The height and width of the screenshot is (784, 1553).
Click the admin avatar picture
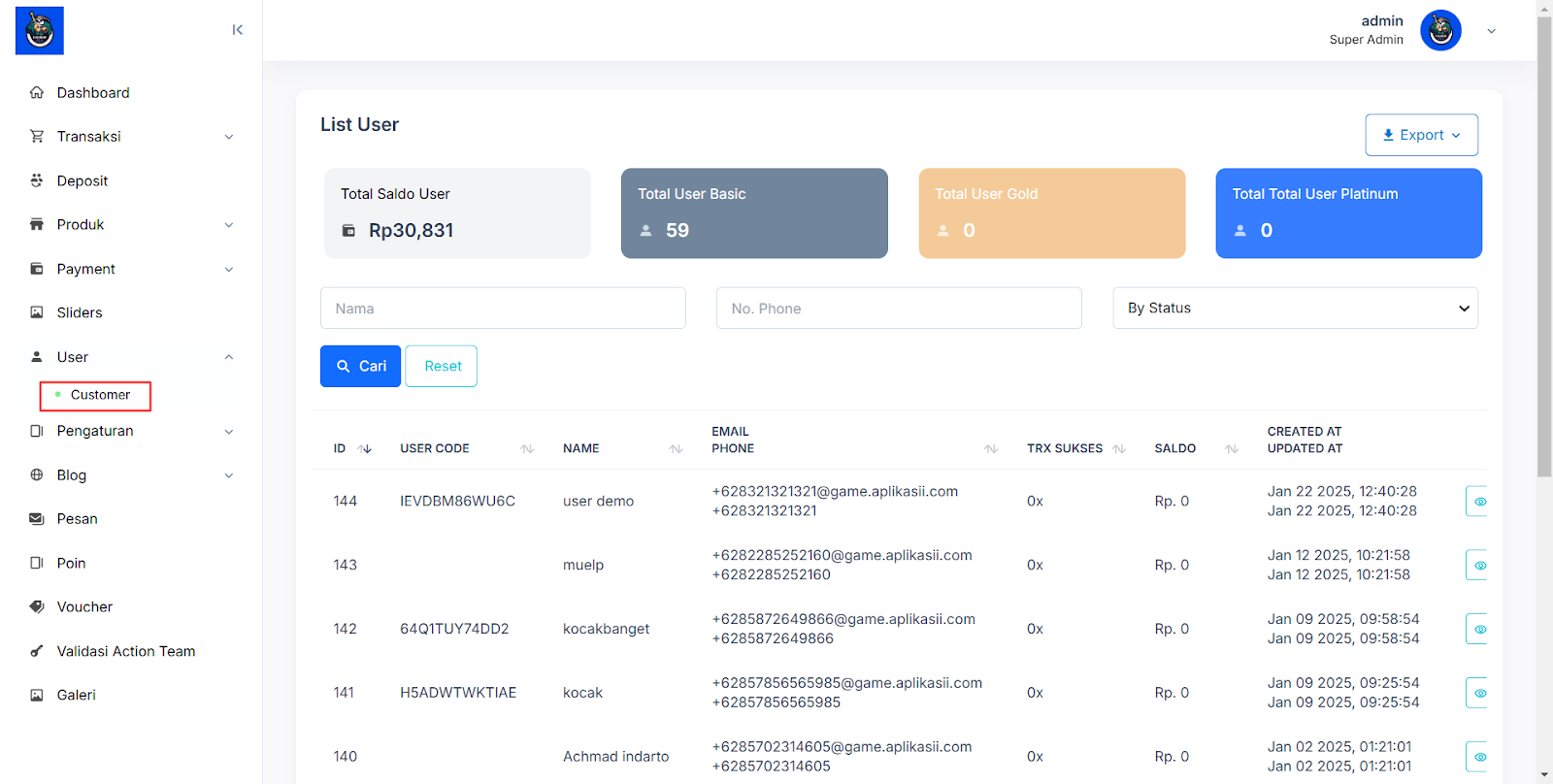coord(1440,30)
